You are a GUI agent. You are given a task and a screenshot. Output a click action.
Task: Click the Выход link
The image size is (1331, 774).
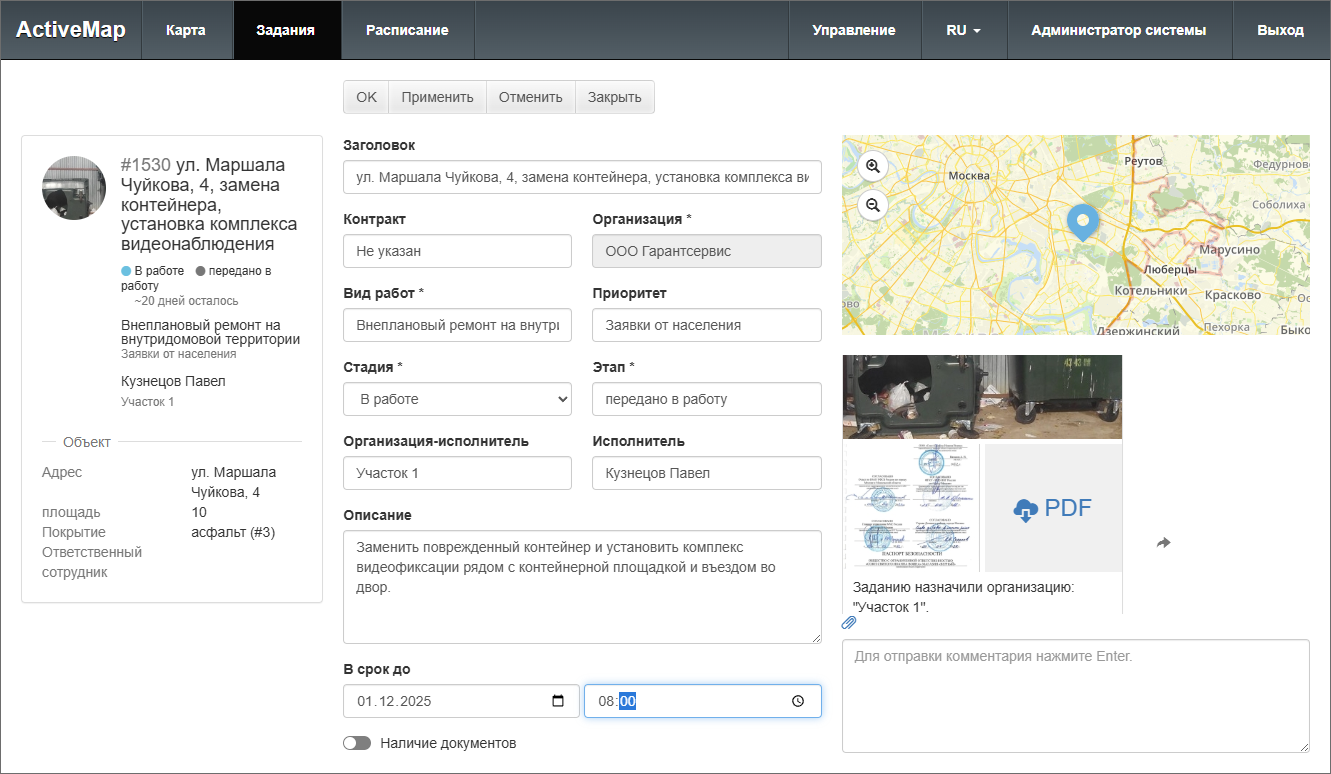click(1280, 30)
